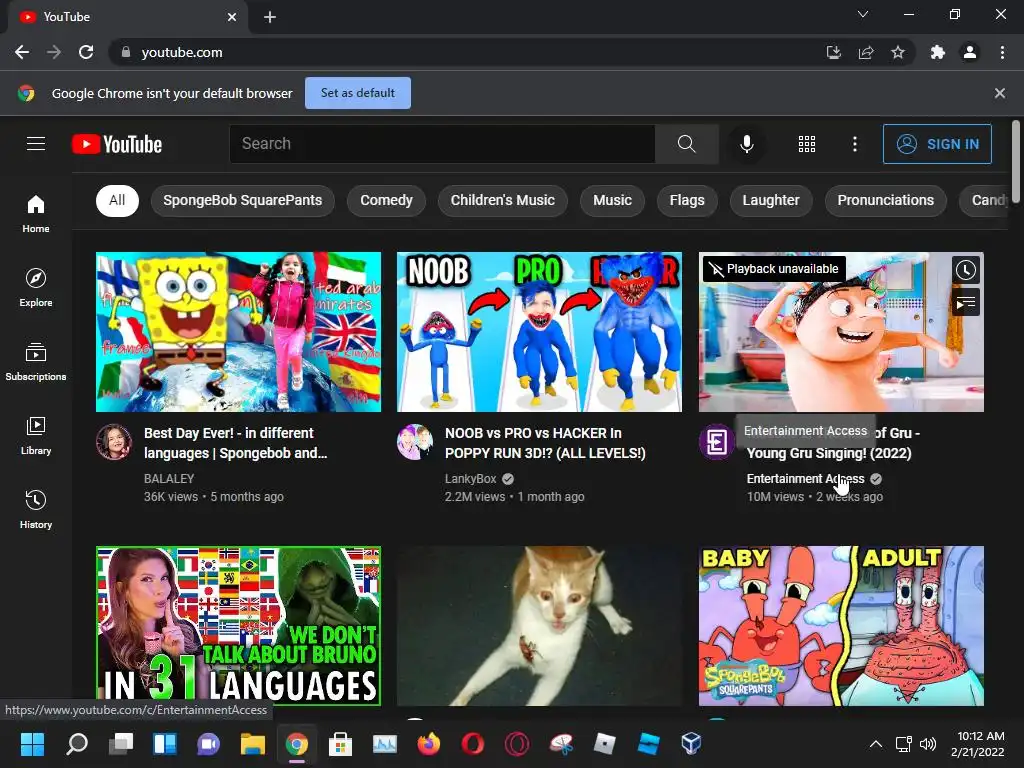The image size is (1024, 768).
Task: Open the YouTube guide hamburger menu
Action: pos(36,144)
